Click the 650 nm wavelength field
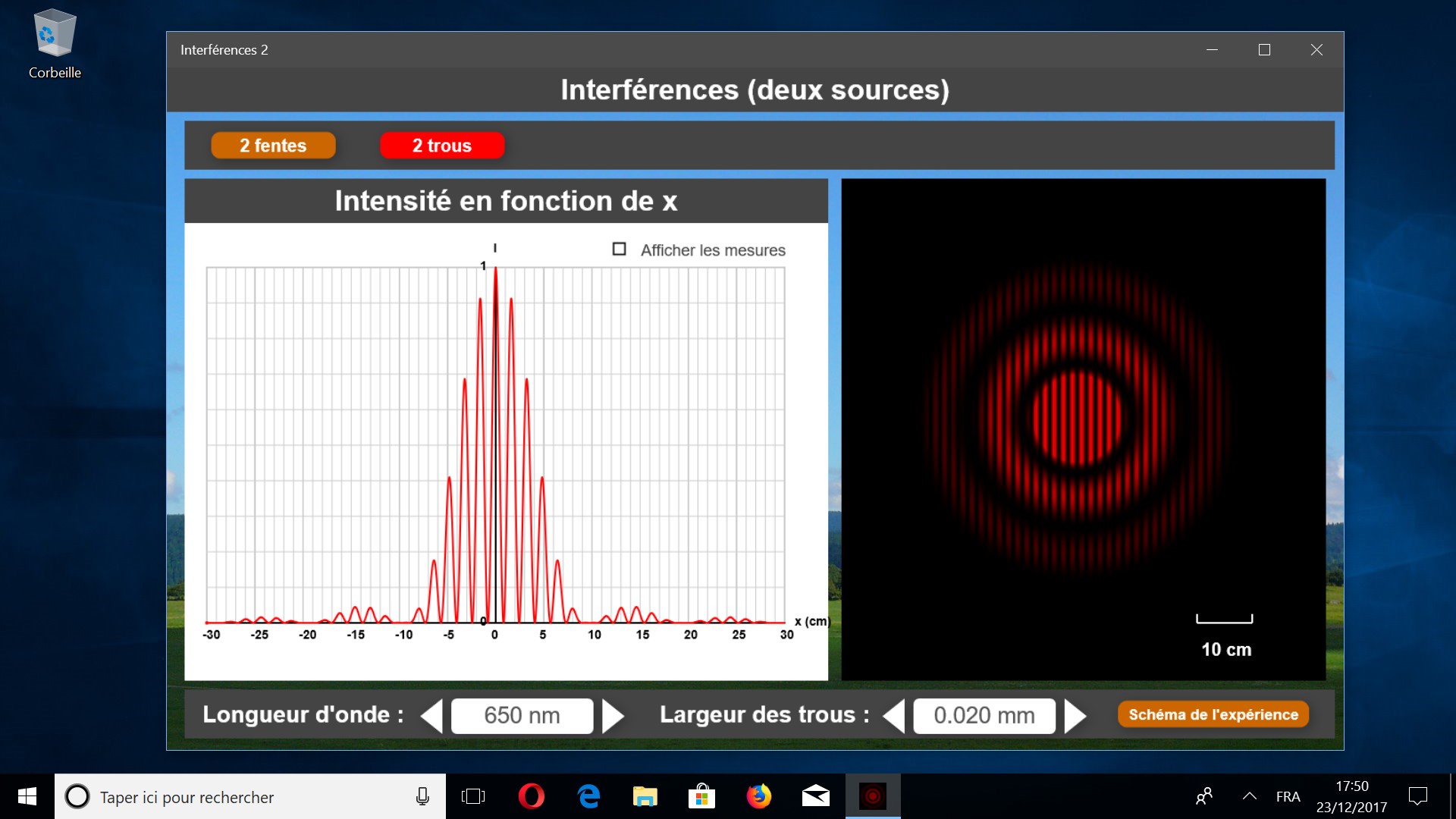The width and height of the screenshot is (1456, 819). click(x=522, y=716)
